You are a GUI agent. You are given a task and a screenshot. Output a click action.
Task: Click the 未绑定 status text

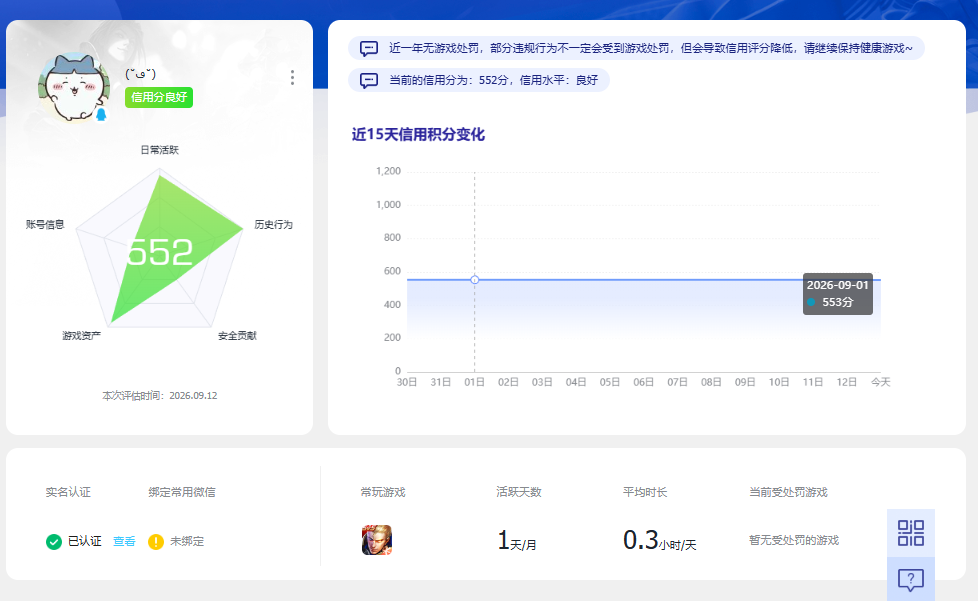point(187,541)
